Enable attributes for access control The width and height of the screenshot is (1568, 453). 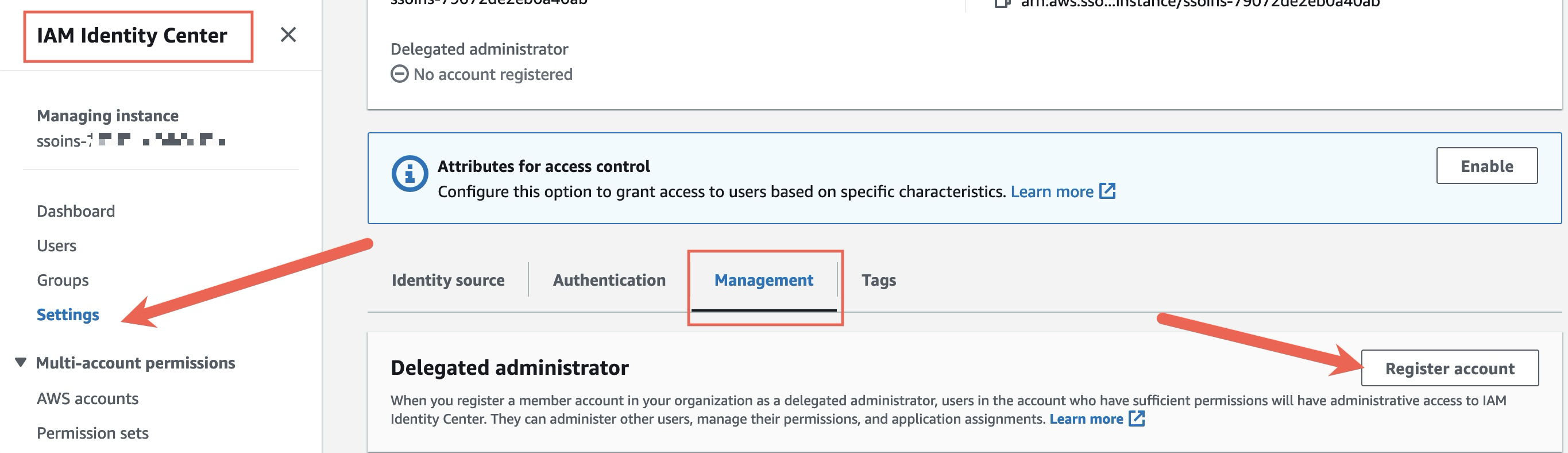tap(1486, 166)
